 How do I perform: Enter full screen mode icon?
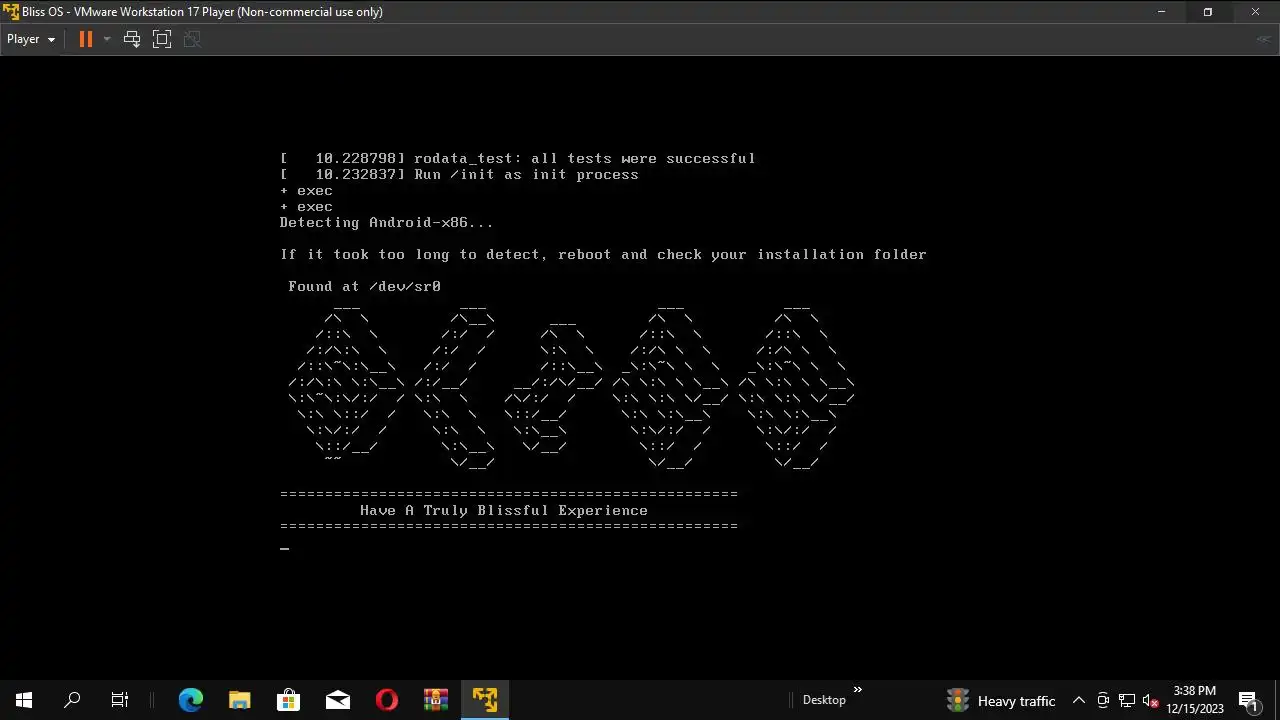coord(162,39)
